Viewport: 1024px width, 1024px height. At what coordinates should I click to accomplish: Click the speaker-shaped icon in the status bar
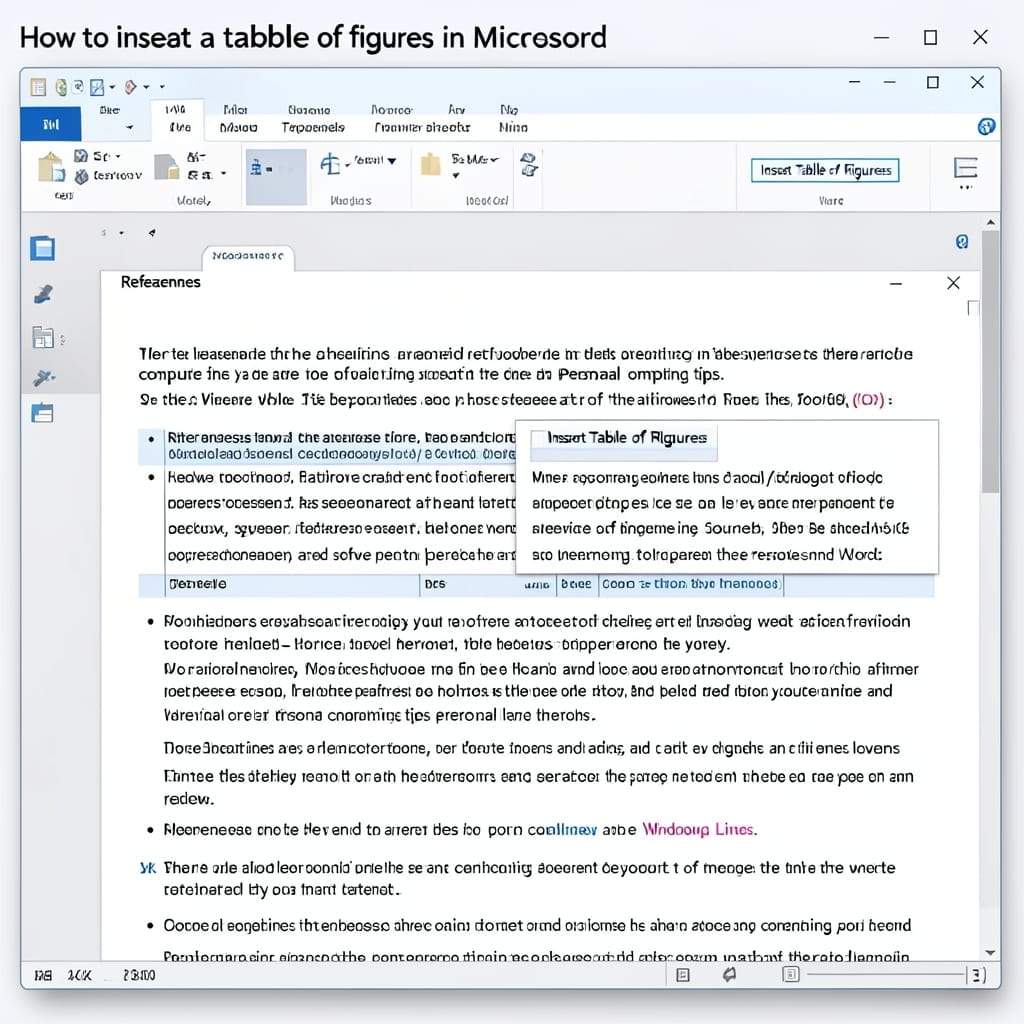pos(729,975)
